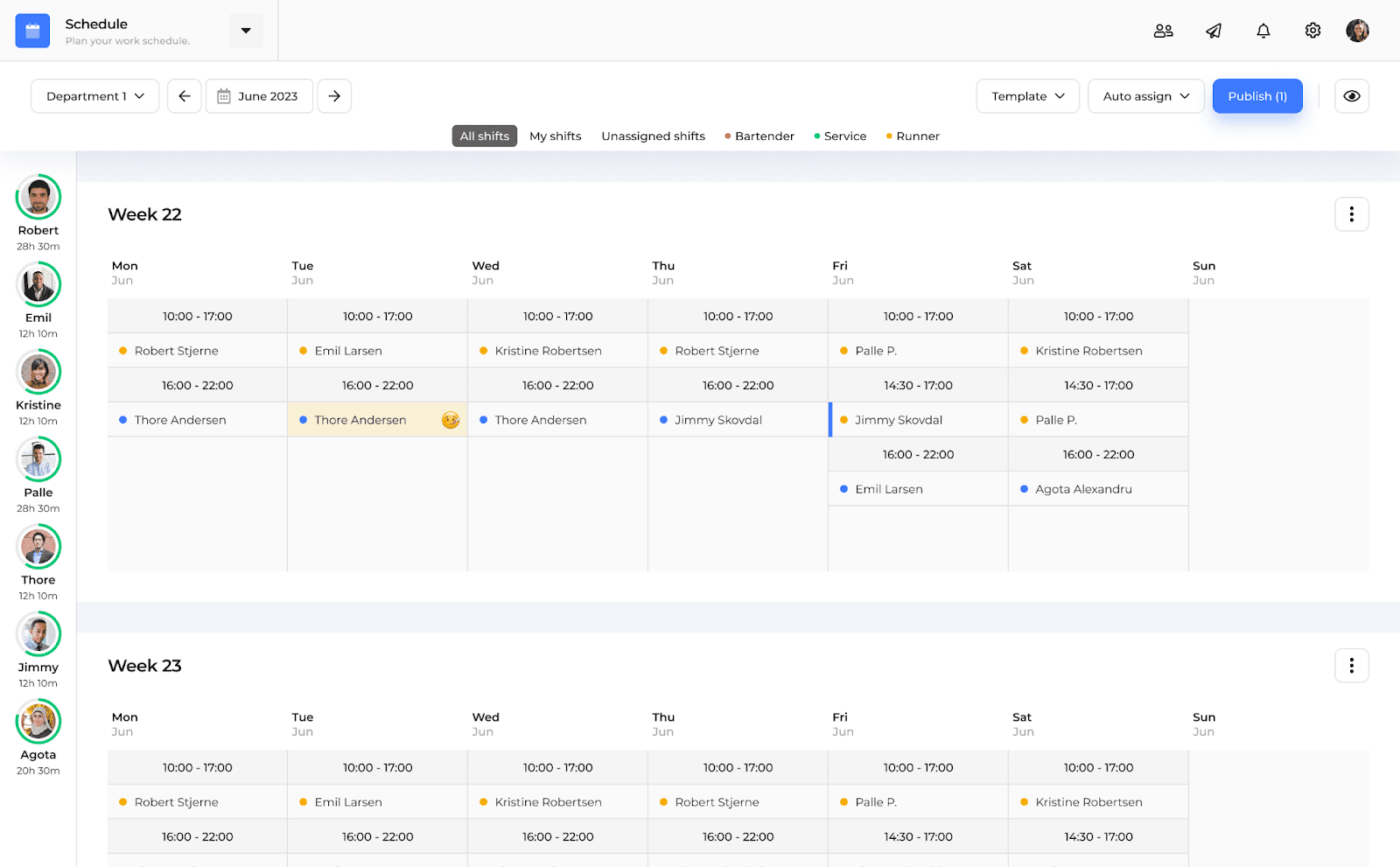This screenshot has width=1400, height=867.
Task: Go to previous month with left arrow
Action: pos(184,96)
